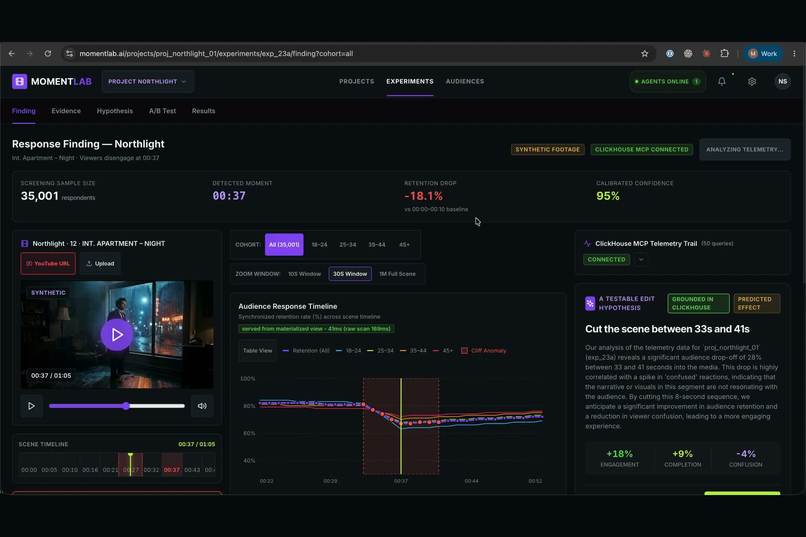Switch to the Finding tab
Screen dimensions: 806x537
point(24,111)
